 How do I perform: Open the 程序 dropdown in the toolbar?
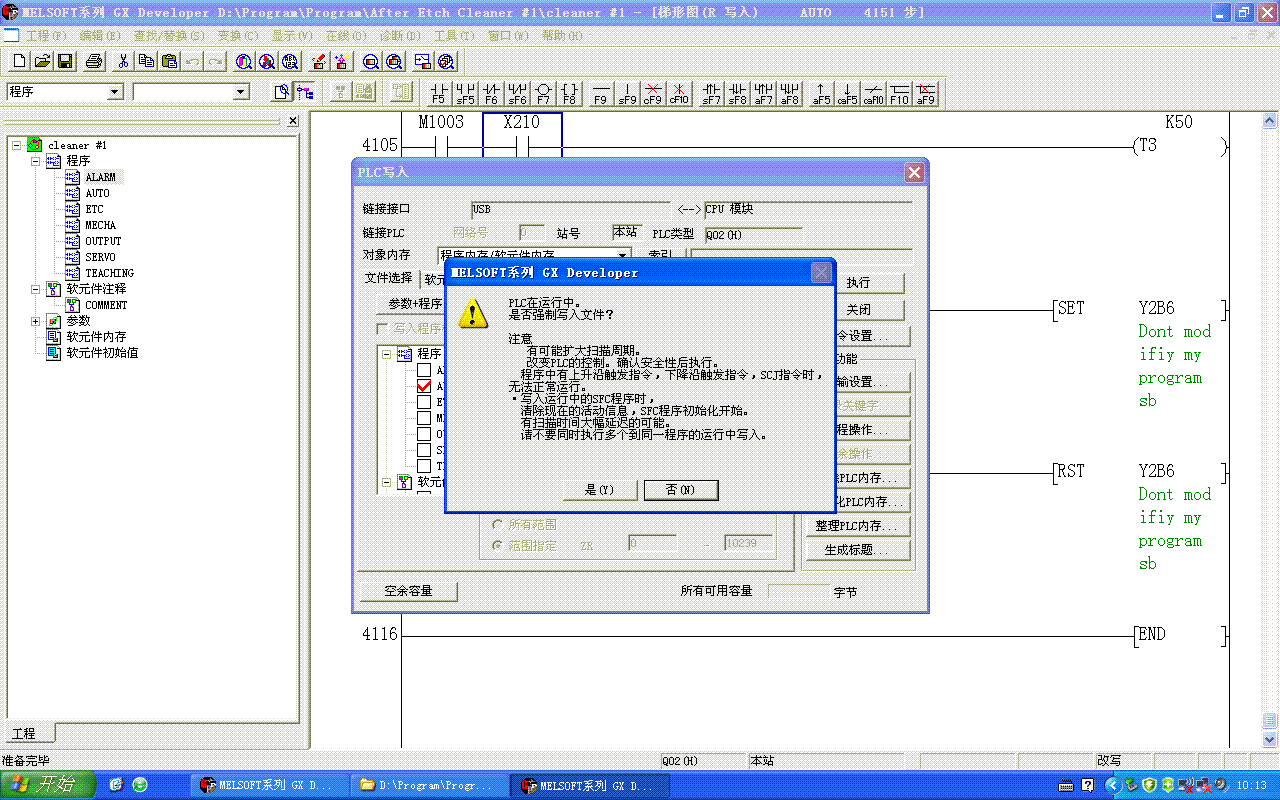coord(115,92)
